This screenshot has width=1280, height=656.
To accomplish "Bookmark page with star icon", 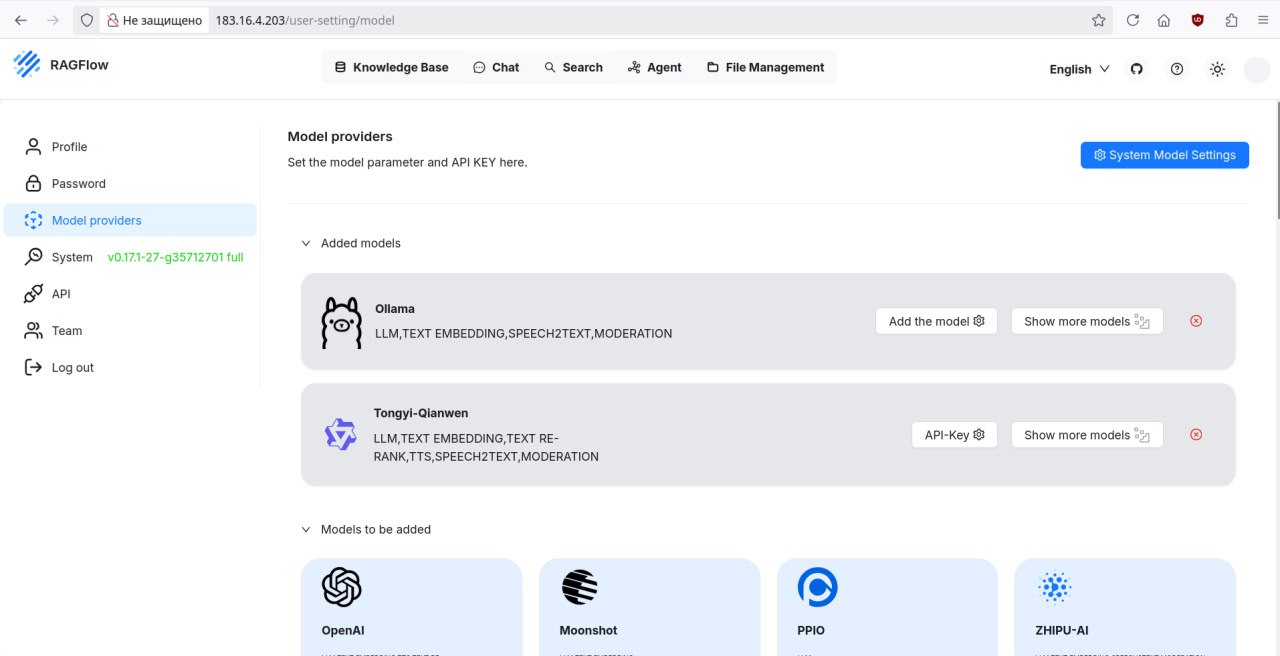I will 1099,20.
